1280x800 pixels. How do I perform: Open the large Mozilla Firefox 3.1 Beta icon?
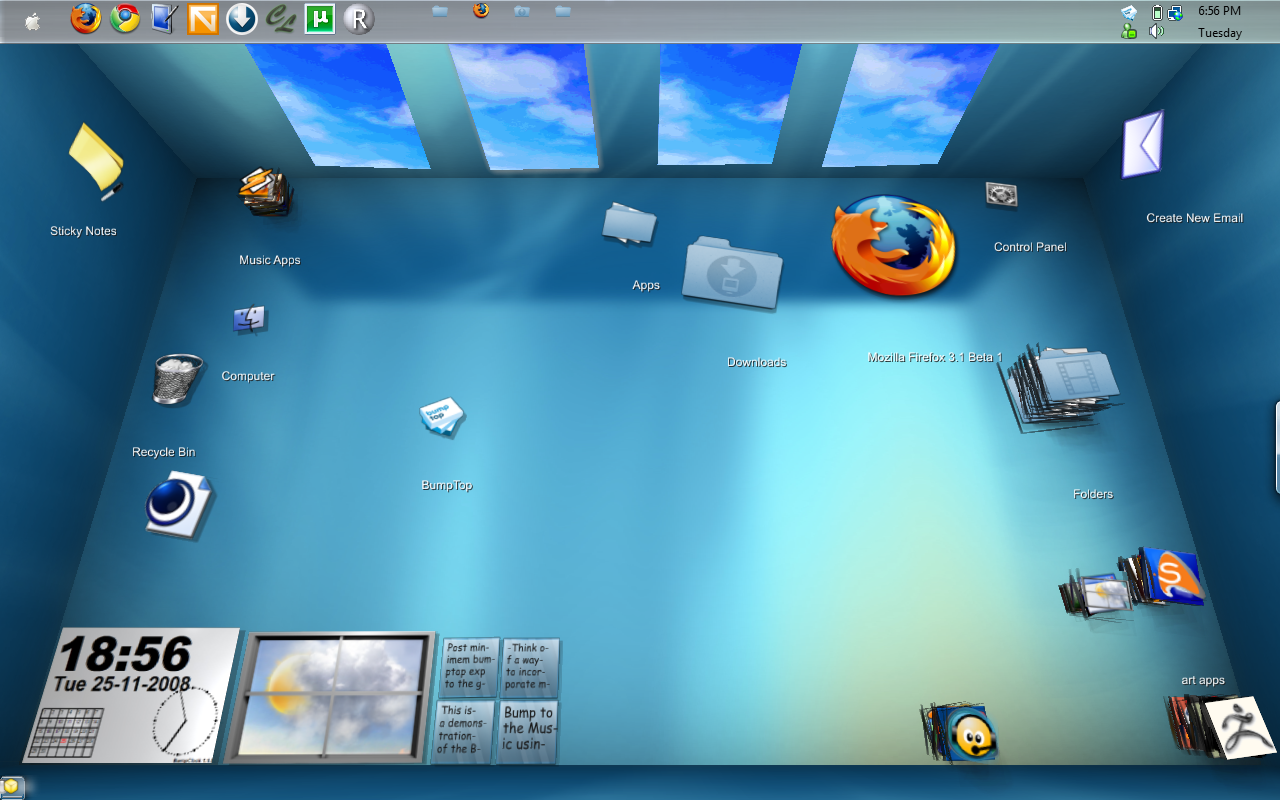pos(893,246)
